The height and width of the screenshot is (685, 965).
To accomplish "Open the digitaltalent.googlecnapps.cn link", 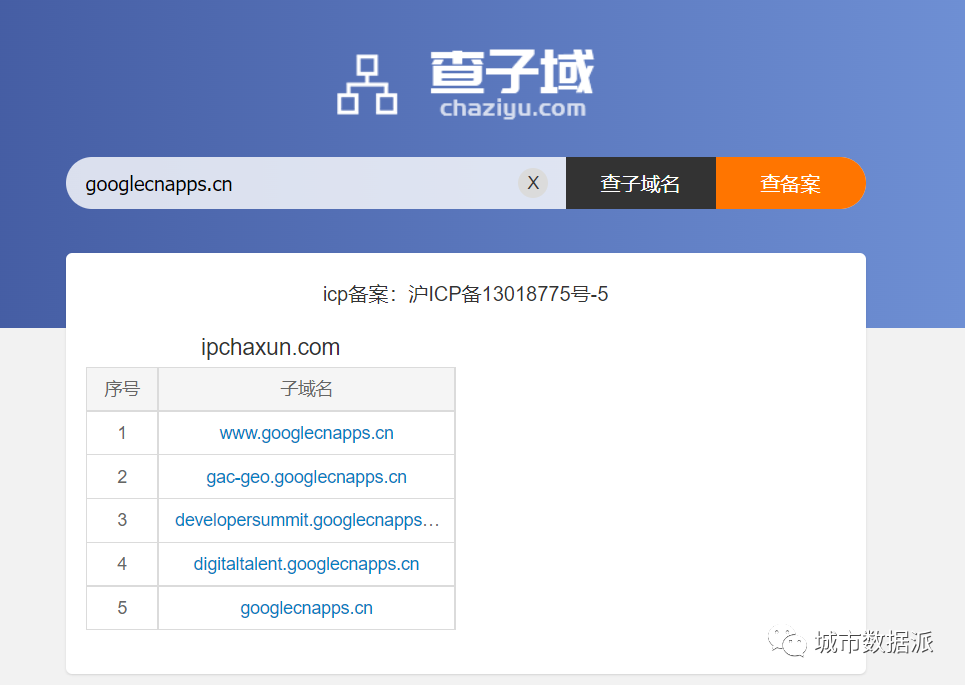I will (306, 564).
